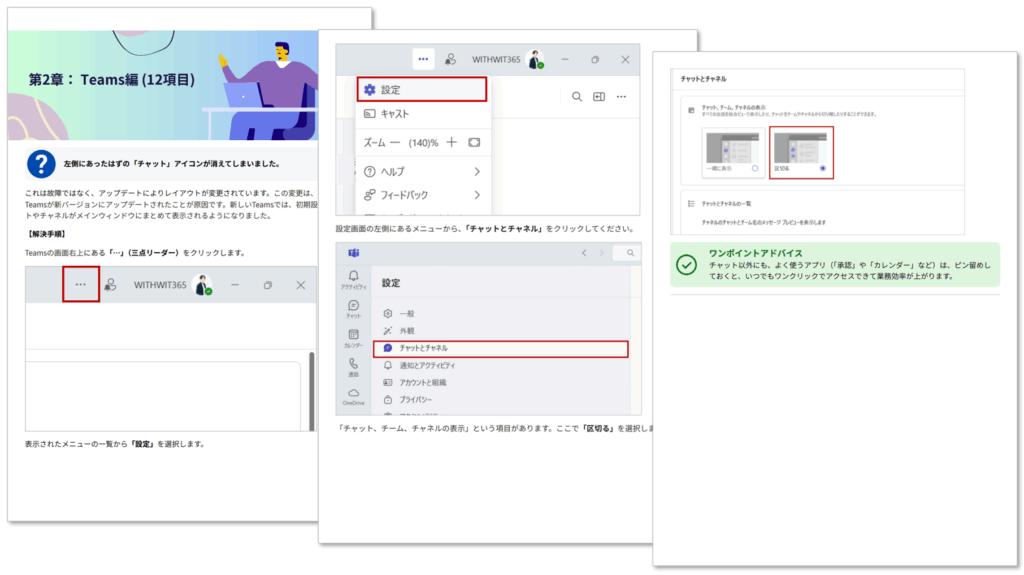Image resolution: width=1024 pixels, height=575 pixels.
Task: Expand the フィードバック submenu chevron
Action: [477, 195]
